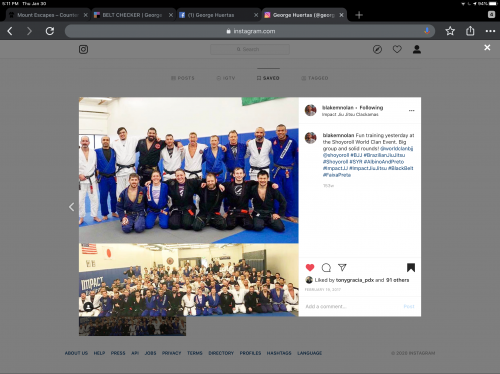500x374 pixels.
Task: Close the BELT CHECKER tab
Action: (x=171, y=15)
